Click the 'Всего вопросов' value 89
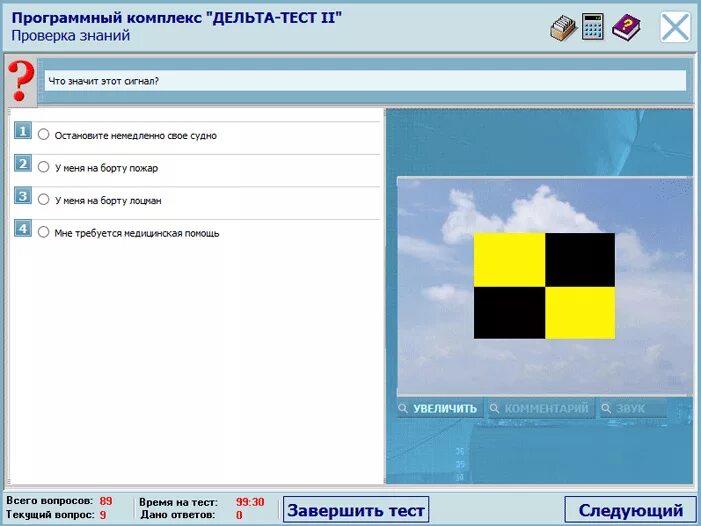The height and width of the screenshot is (526, 701). pyautogui.click(x=106, y=501)
